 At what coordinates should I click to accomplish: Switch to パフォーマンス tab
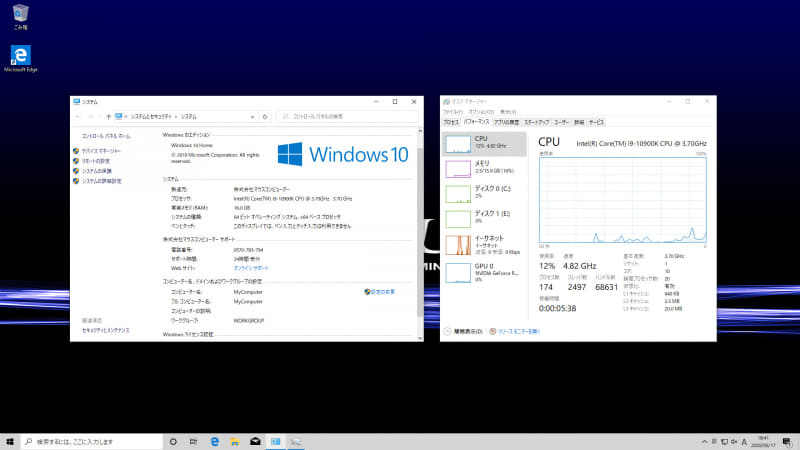coord(477,122)
